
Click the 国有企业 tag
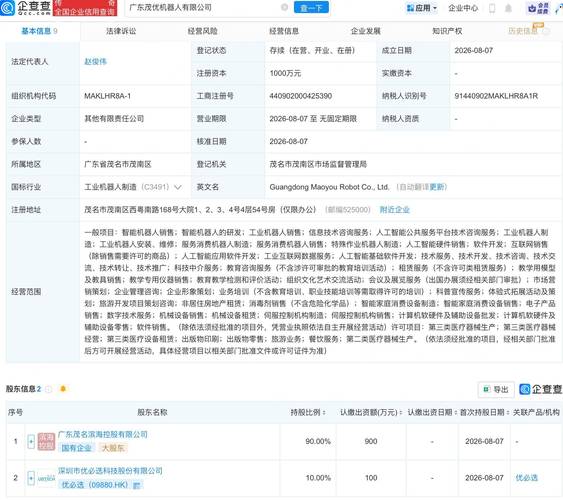click(76, 448)
